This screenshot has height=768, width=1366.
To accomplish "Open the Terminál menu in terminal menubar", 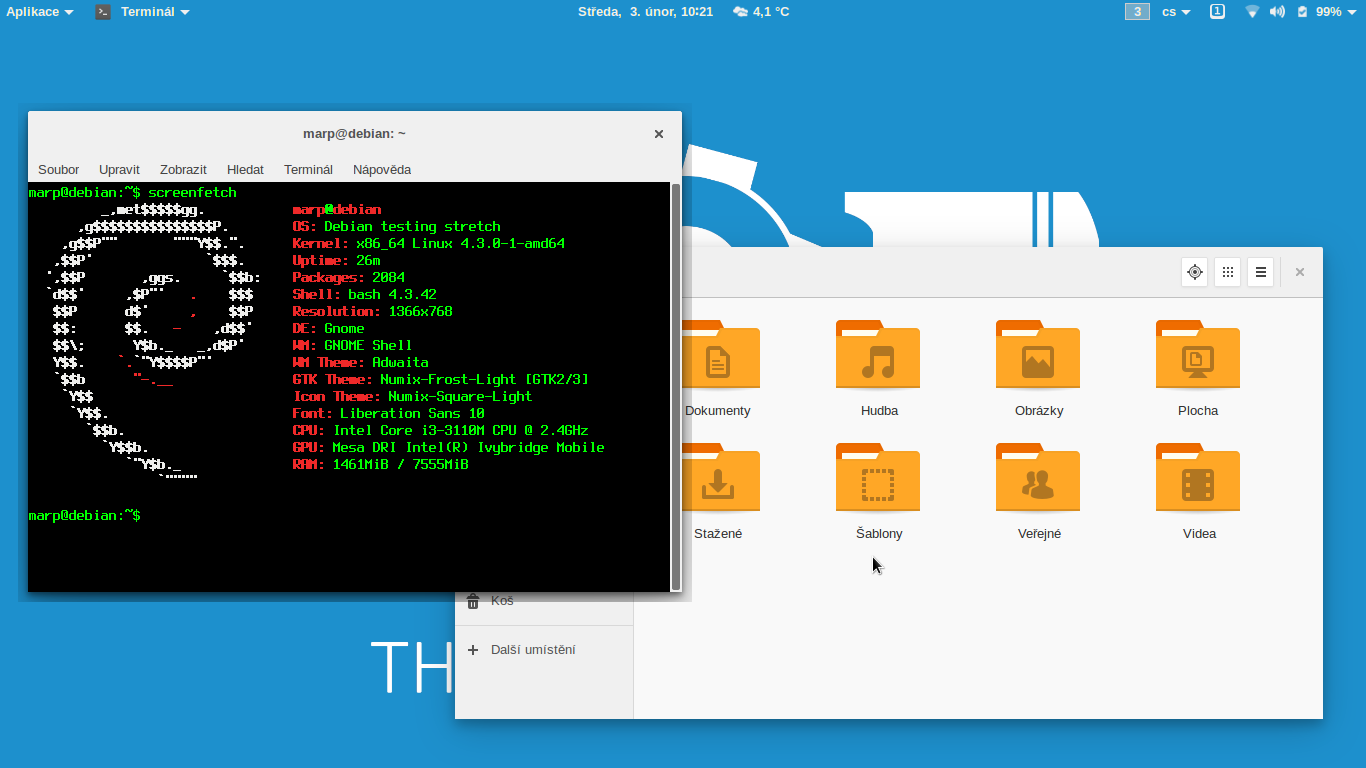I will (x=308, y=170).
